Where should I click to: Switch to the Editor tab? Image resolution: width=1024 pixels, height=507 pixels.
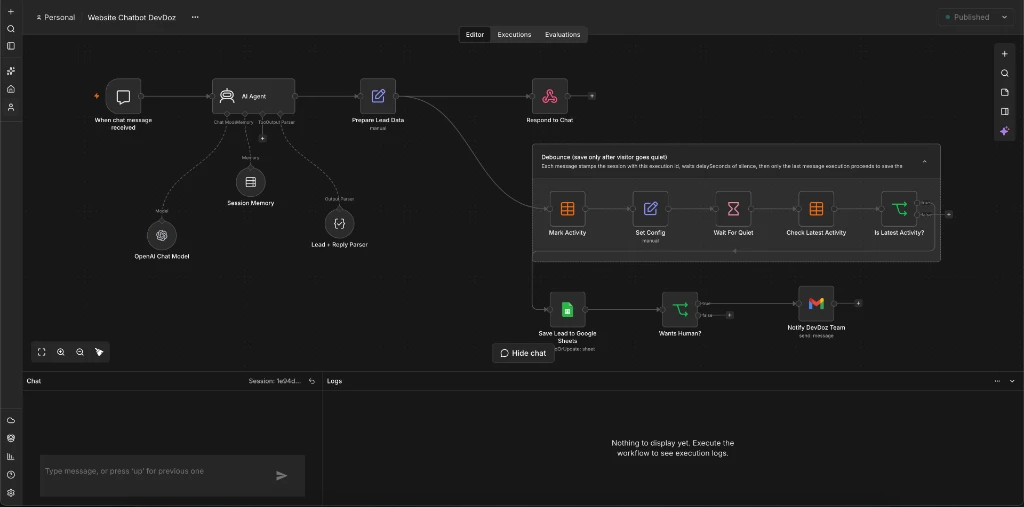(475, 35)
